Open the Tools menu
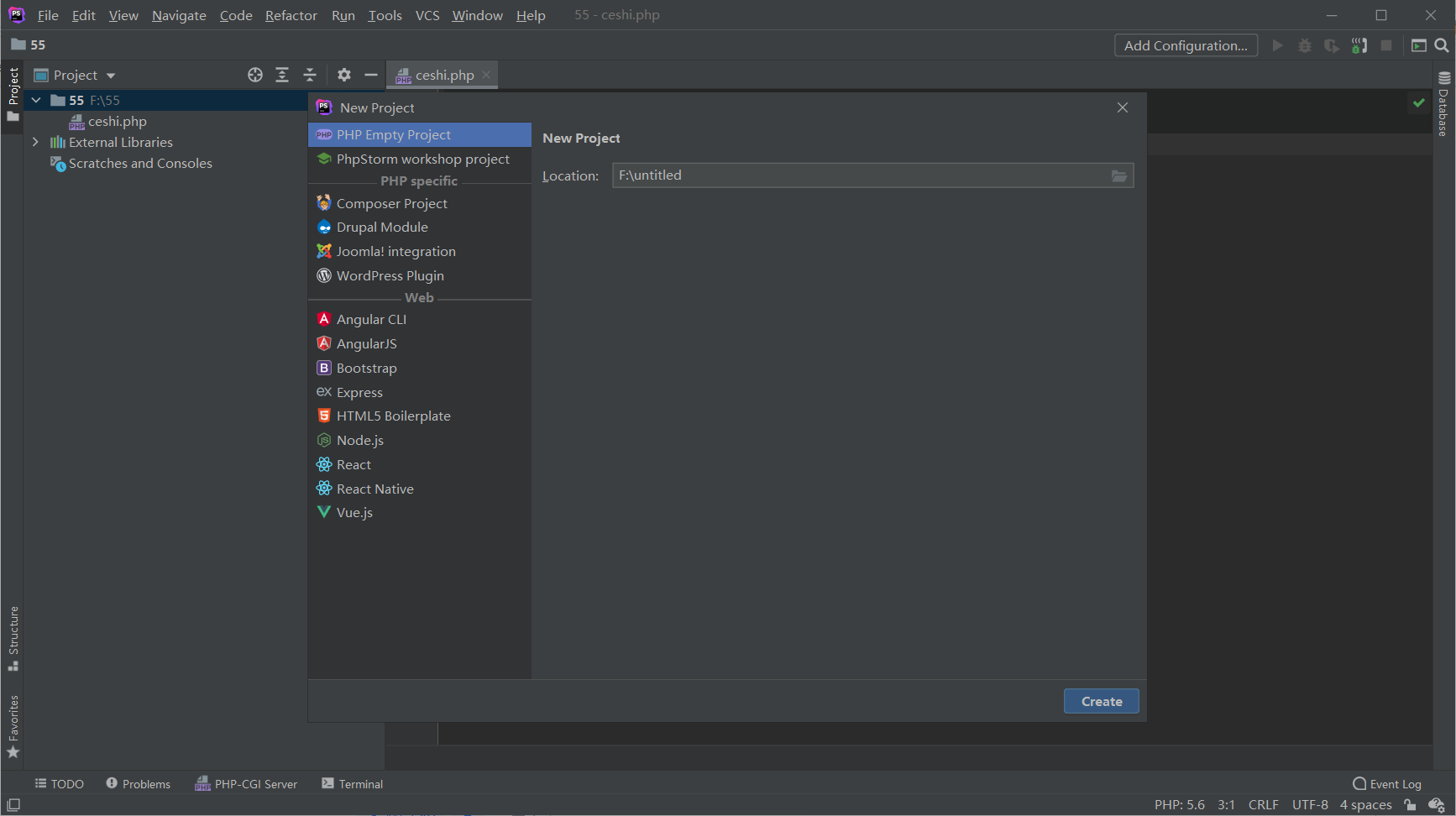 (x=385, y=15)
